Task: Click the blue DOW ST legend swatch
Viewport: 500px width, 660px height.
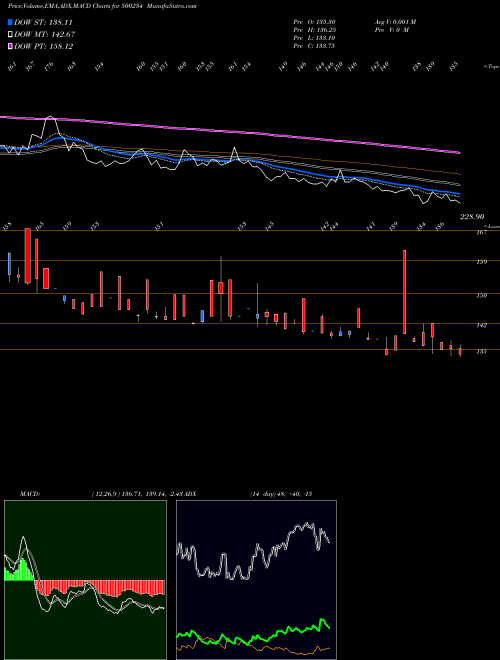Action: (x=10, y=22)
